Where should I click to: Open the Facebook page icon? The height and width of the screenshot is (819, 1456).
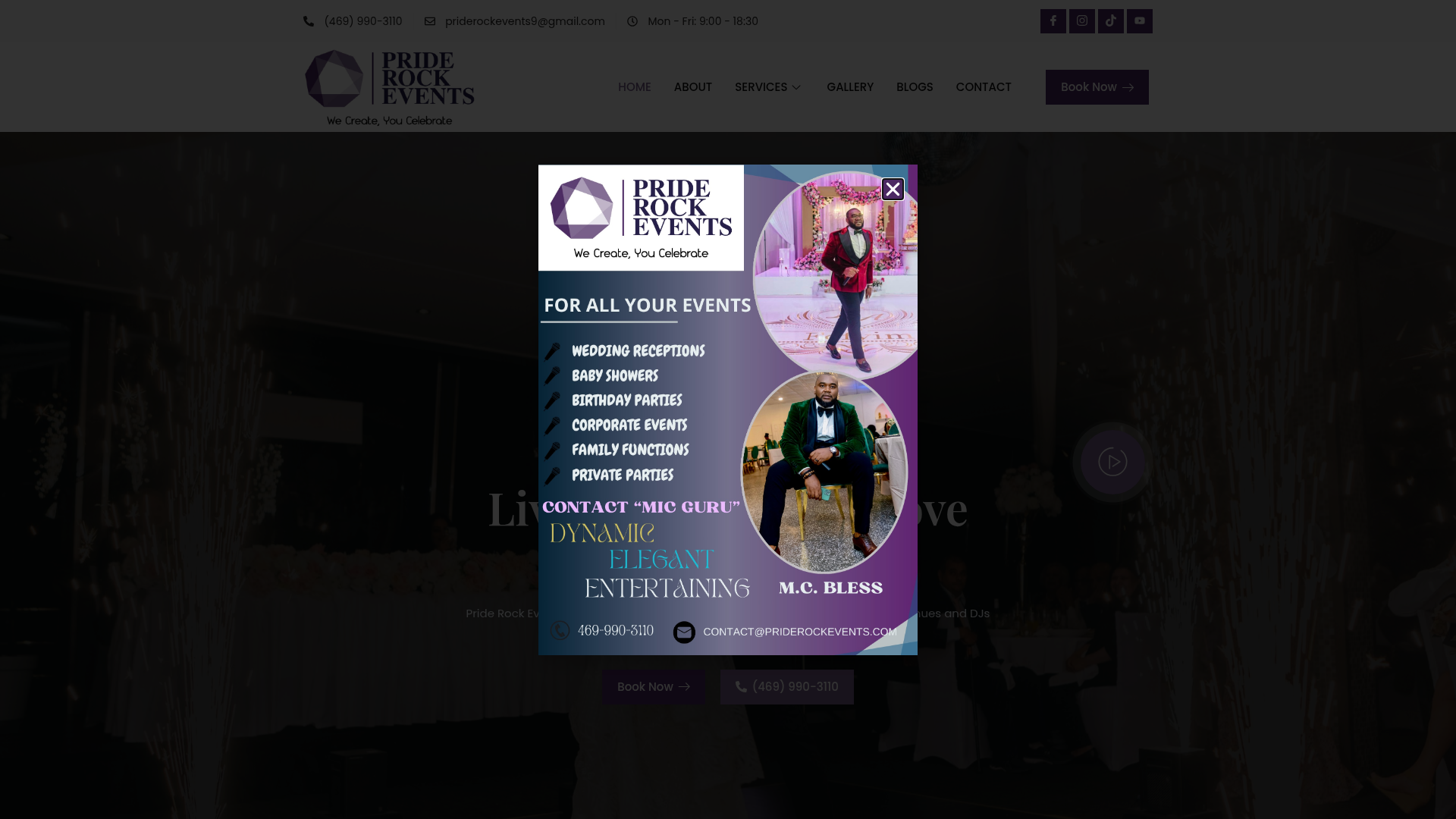point(1053,20)
